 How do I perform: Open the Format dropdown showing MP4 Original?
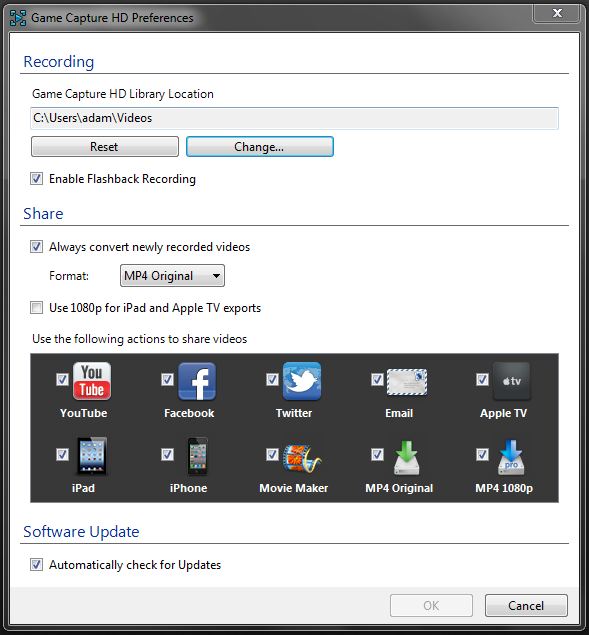pos(172,276)
